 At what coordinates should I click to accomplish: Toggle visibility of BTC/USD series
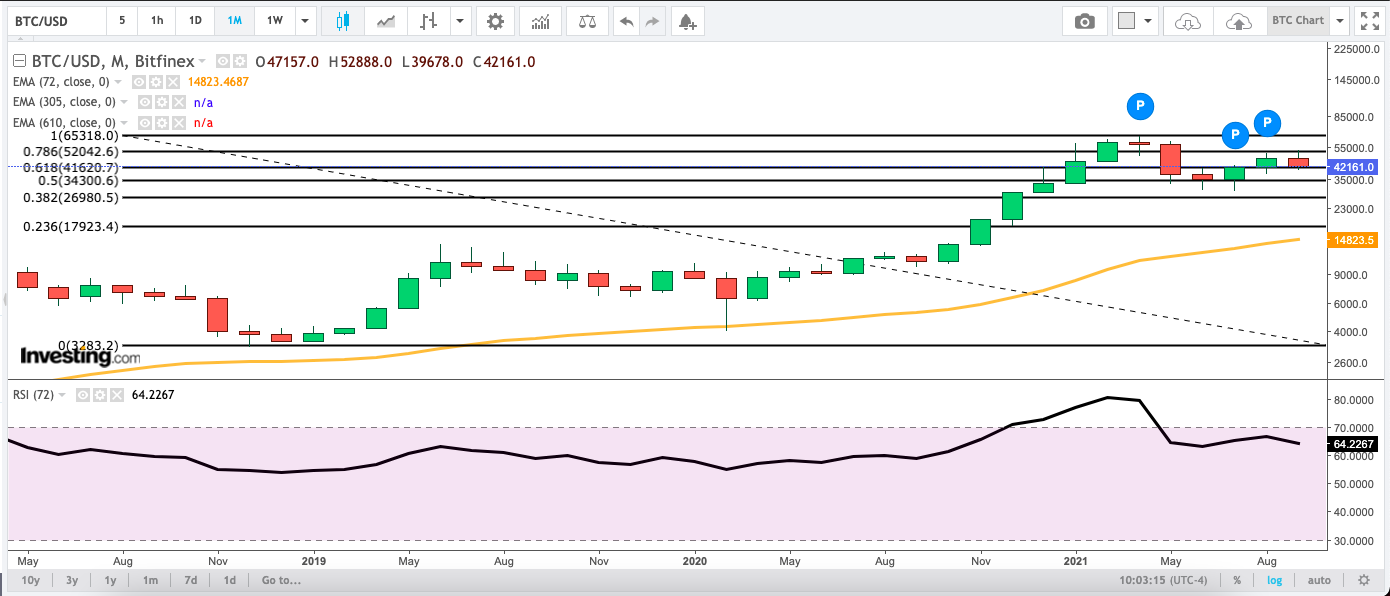[222, 62]
